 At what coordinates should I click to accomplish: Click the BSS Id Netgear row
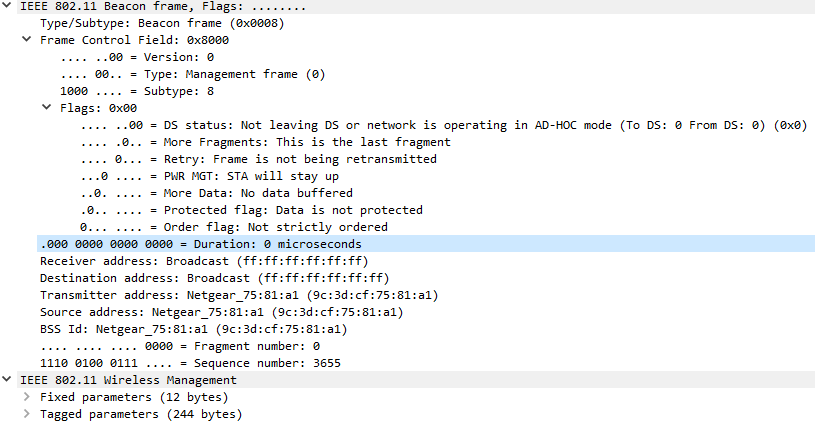[193, 329]
